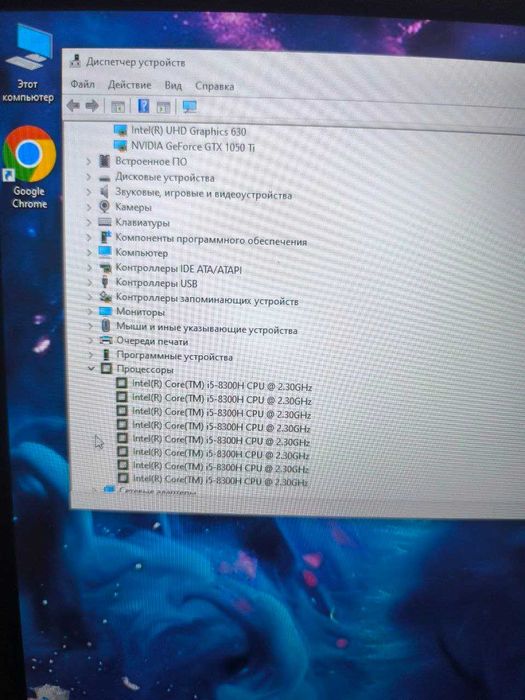Click the Контроллеры USB plug icon
The image size is (525, 700).
[105, 282]
